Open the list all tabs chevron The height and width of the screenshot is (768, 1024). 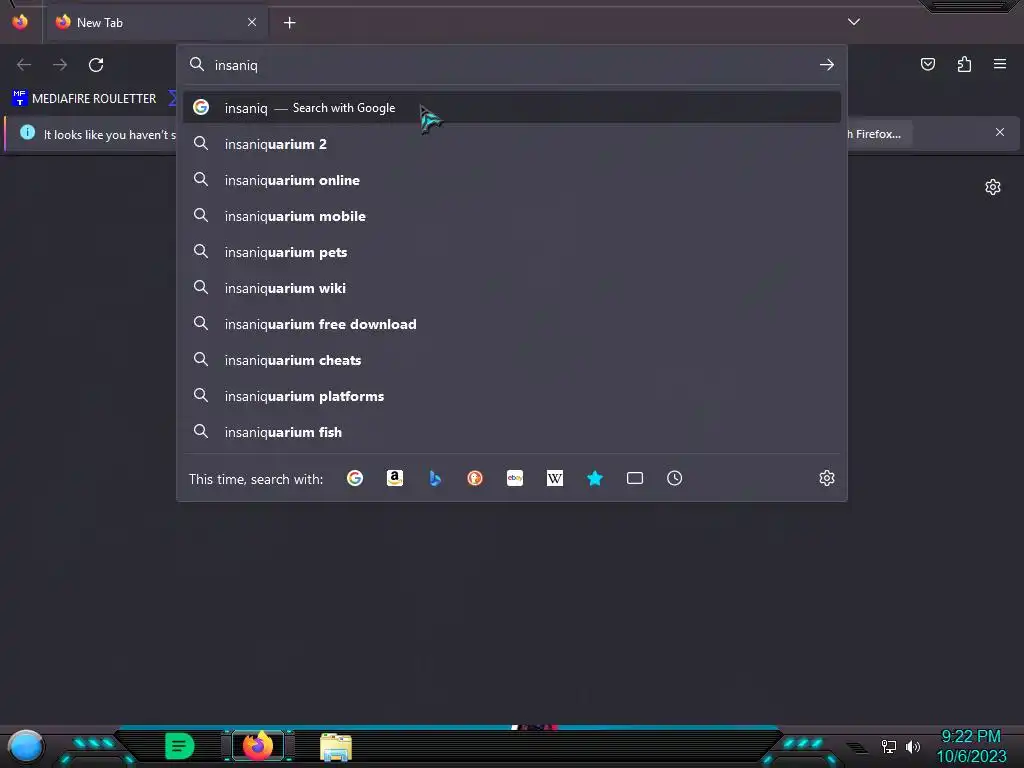(x=854, y=22)
